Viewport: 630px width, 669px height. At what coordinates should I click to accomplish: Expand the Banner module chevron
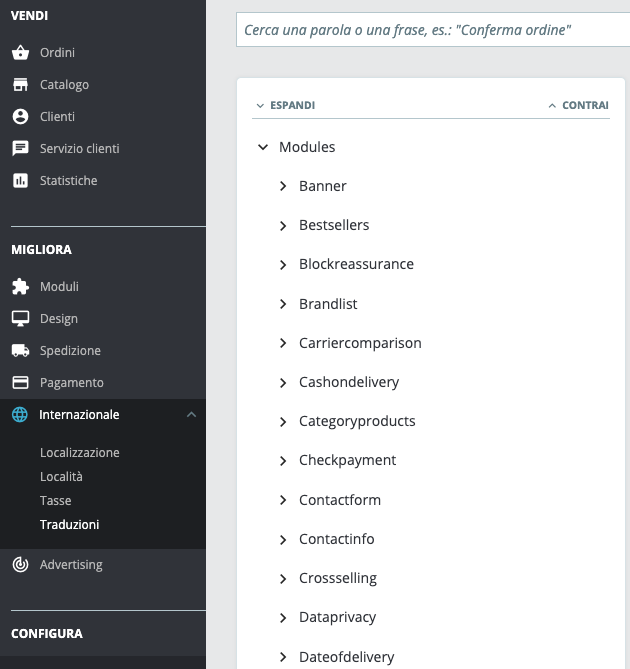[x=283, y=186]
